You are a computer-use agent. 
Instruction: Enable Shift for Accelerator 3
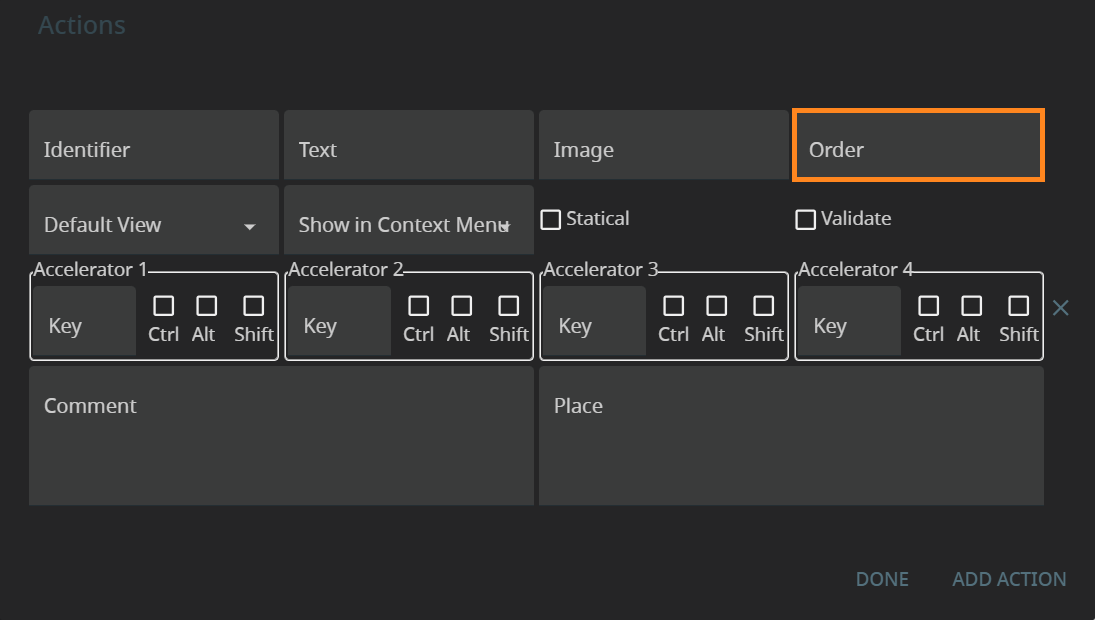click(764, 306)
